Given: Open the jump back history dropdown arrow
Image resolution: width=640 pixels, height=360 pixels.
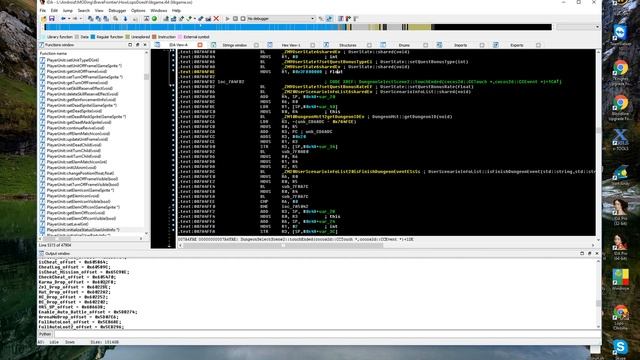Looking at the screenshot, I should click(x=69, y=19).
